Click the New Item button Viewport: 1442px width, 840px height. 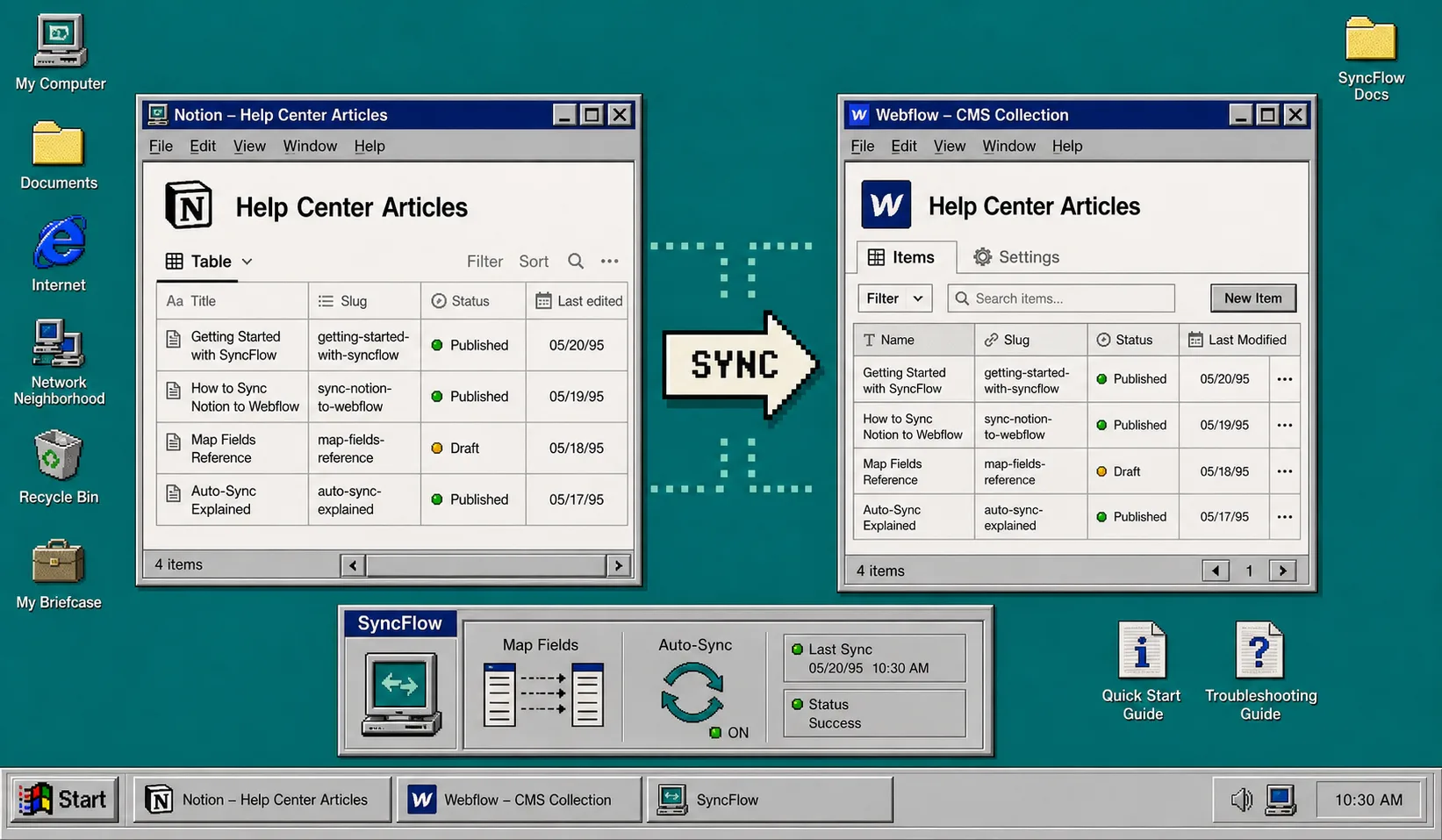tap(1253, 298)
